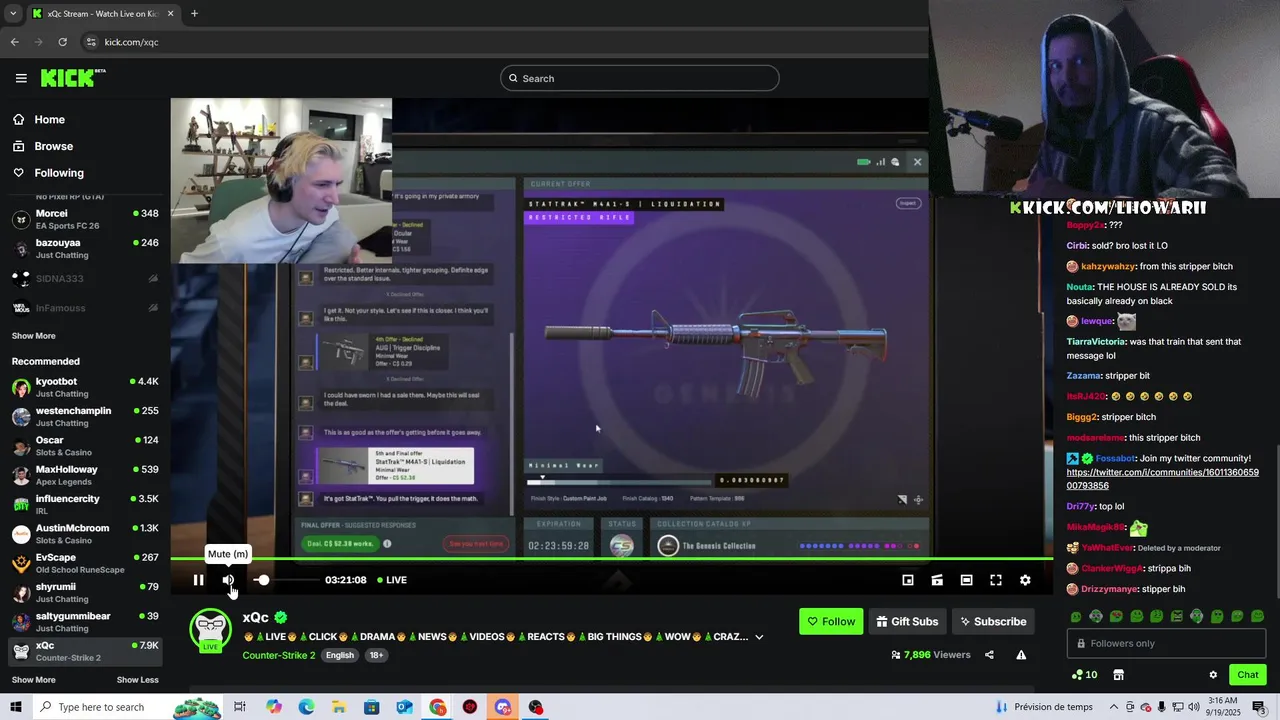Open MaxHolloway Apex Legends channel
The height and width of the screenshot is (720, 1280).
(85, 475)
